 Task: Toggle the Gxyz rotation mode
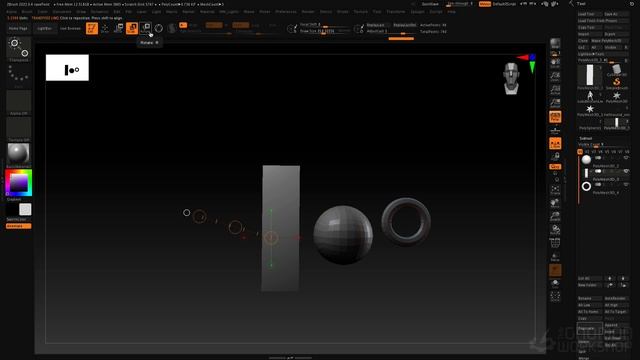(555, 167)
